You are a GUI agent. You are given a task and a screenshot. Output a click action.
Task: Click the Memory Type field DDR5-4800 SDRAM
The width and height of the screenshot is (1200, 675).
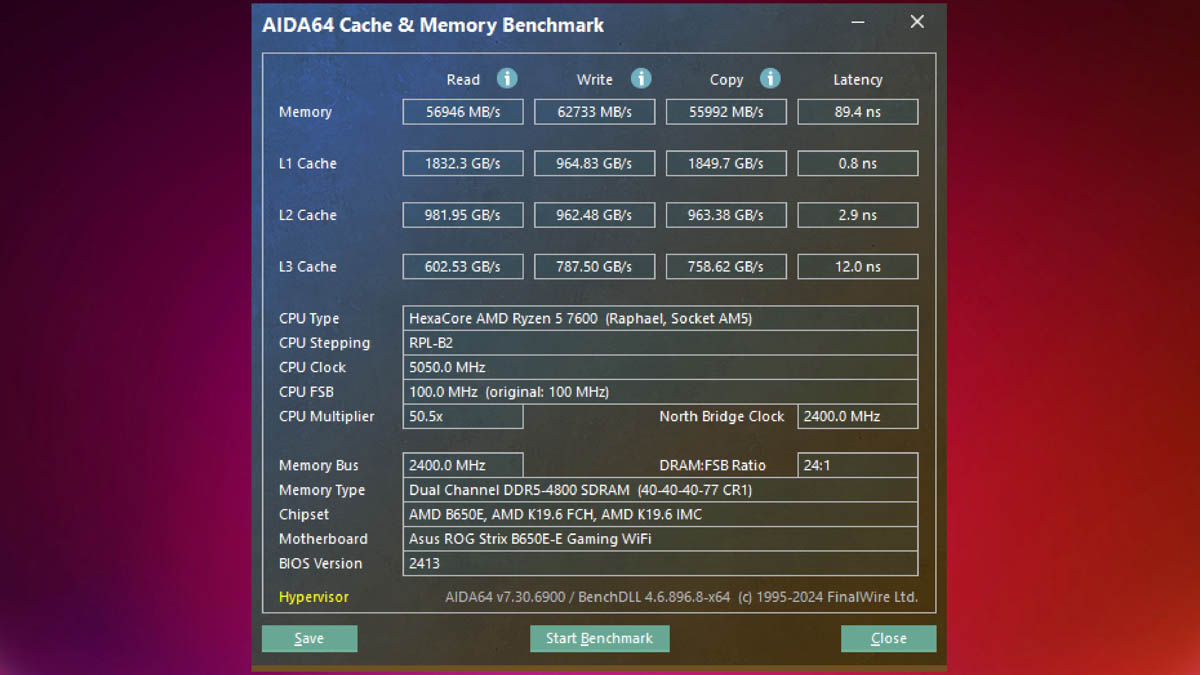pyautogui.click(x=660, y=490)
